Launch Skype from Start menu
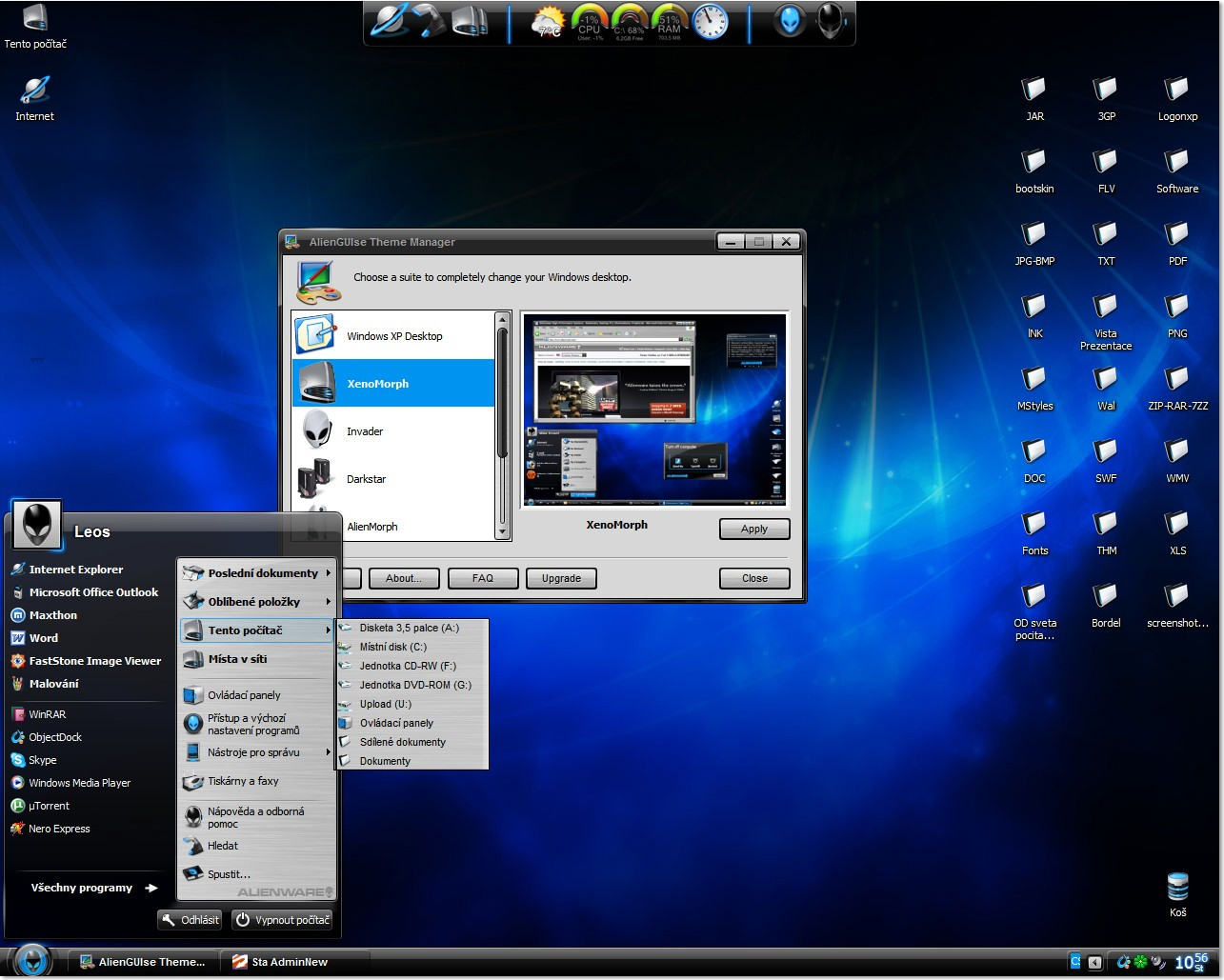 pos(89,760)
